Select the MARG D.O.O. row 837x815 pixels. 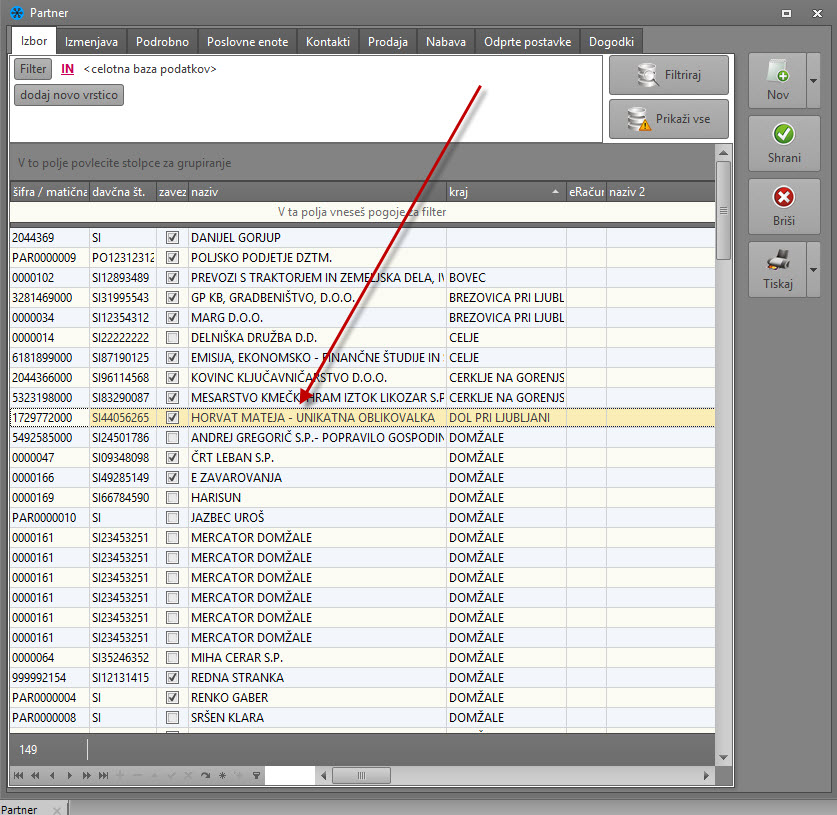pos(362,318)
